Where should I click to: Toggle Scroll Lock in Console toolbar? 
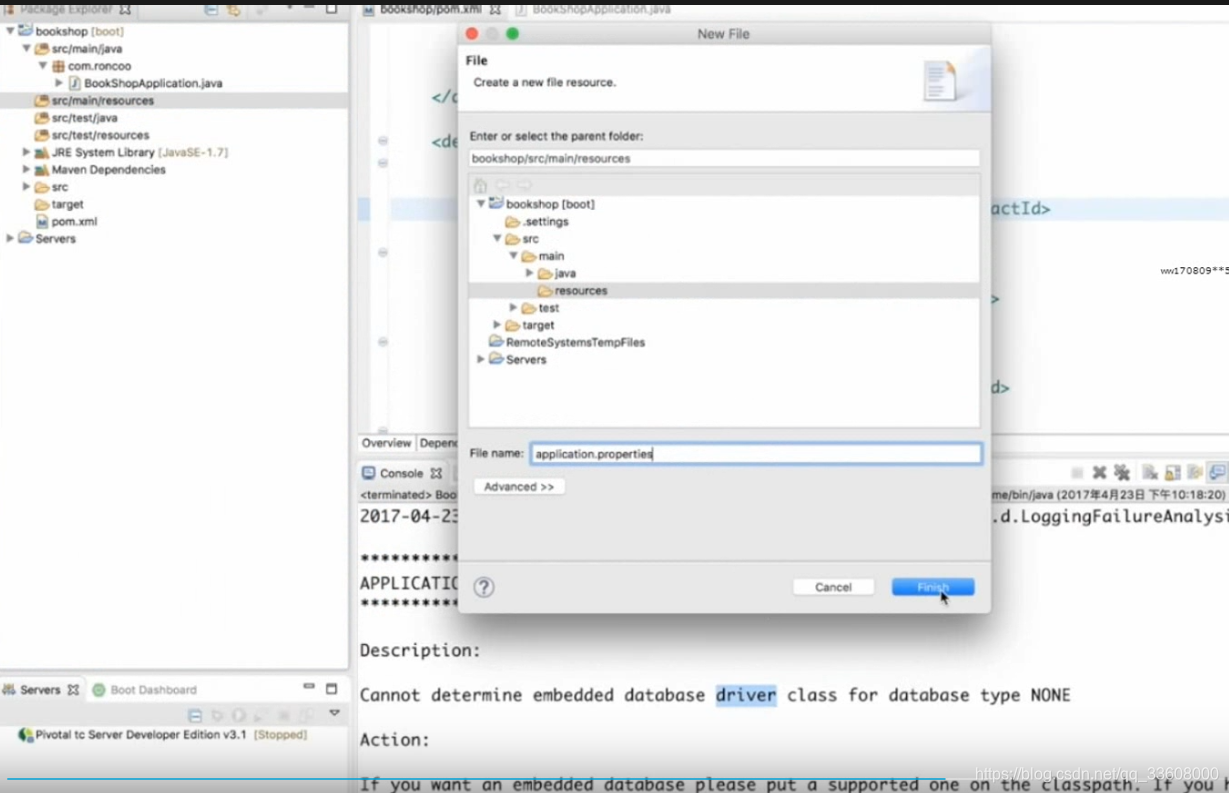pos(1172,473)
